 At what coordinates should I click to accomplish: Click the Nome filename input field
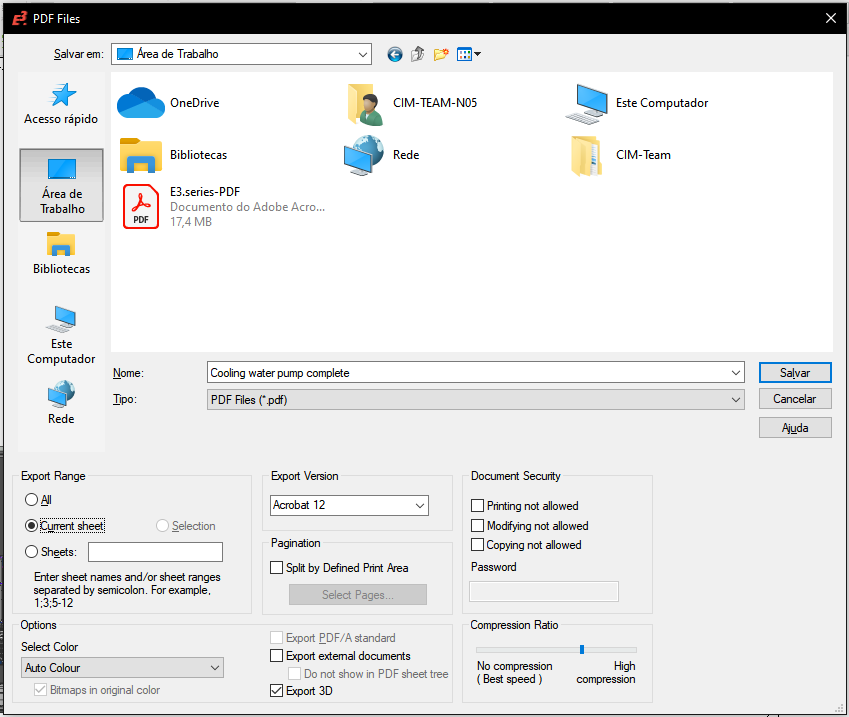(x=468, y=373)
